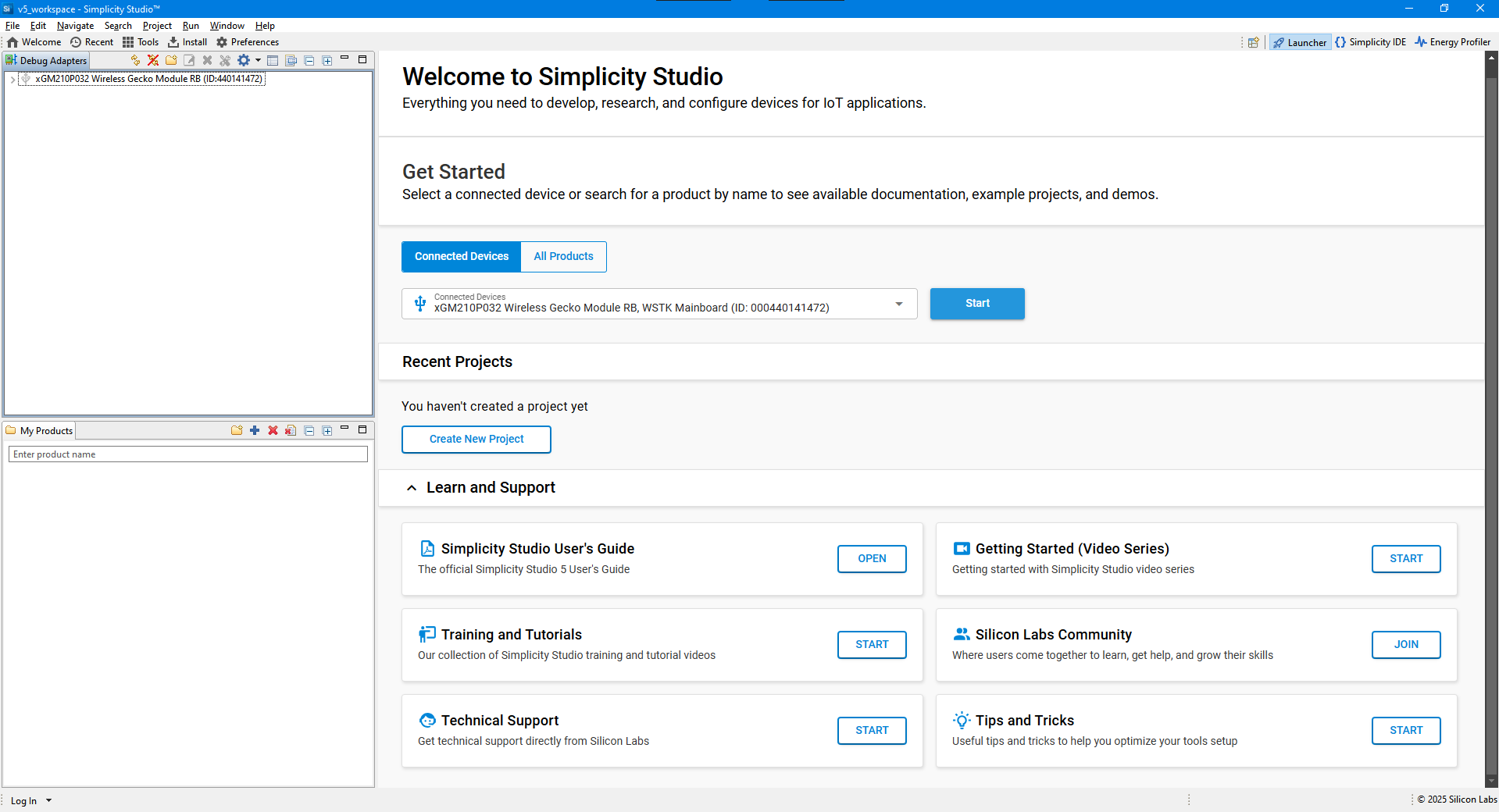Click the blue Start button

[977, 304]
